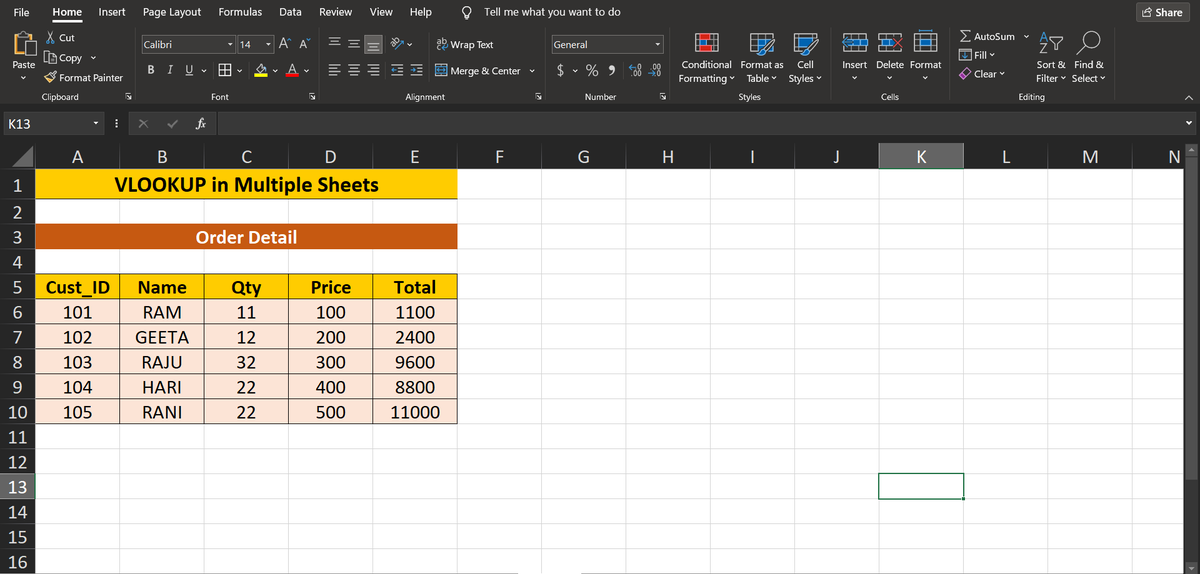Apply Comma Style

point(611,71)
